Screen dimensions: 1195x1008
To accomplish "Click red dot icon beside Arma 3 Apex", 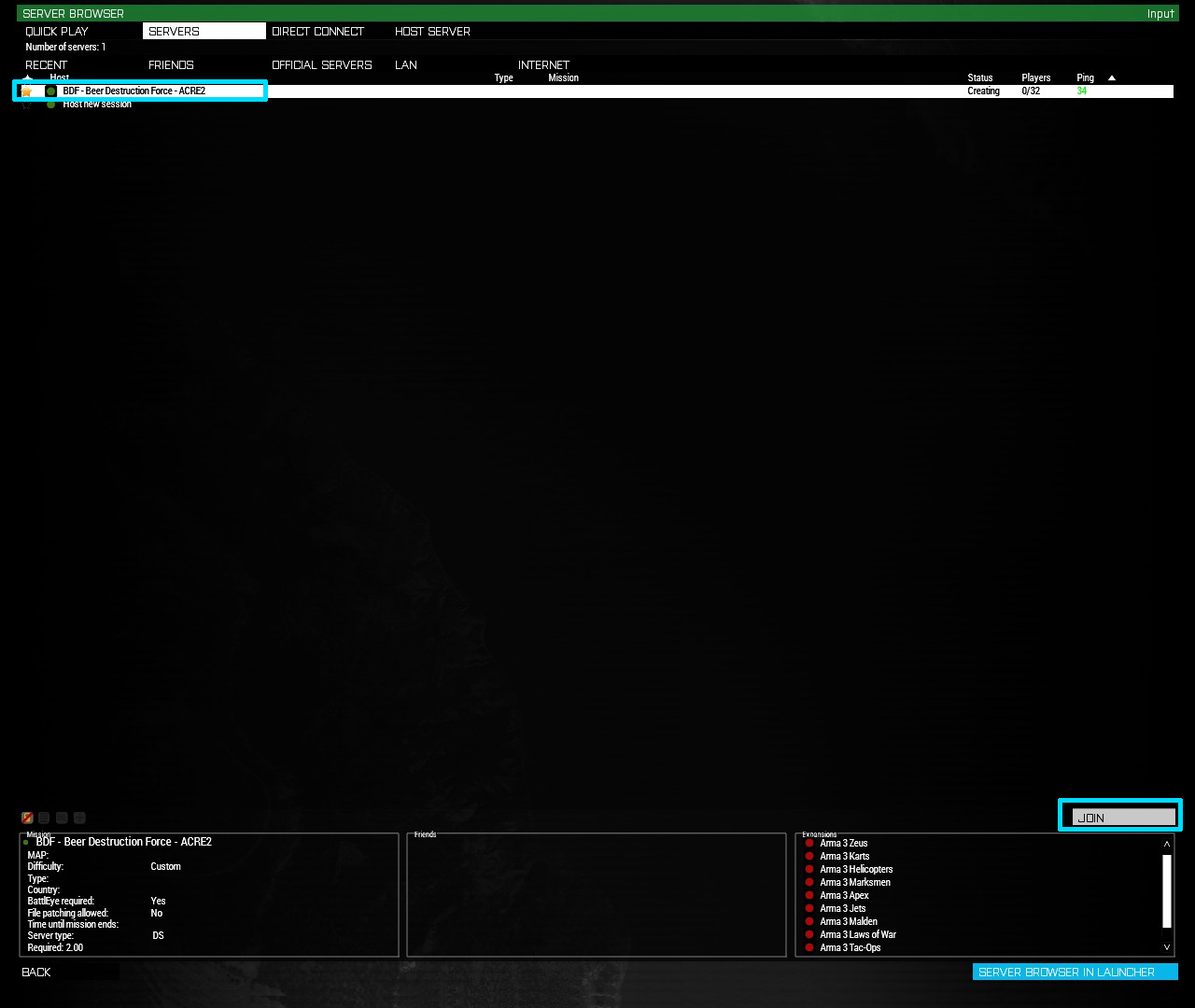I will click(x=809, y=895).
